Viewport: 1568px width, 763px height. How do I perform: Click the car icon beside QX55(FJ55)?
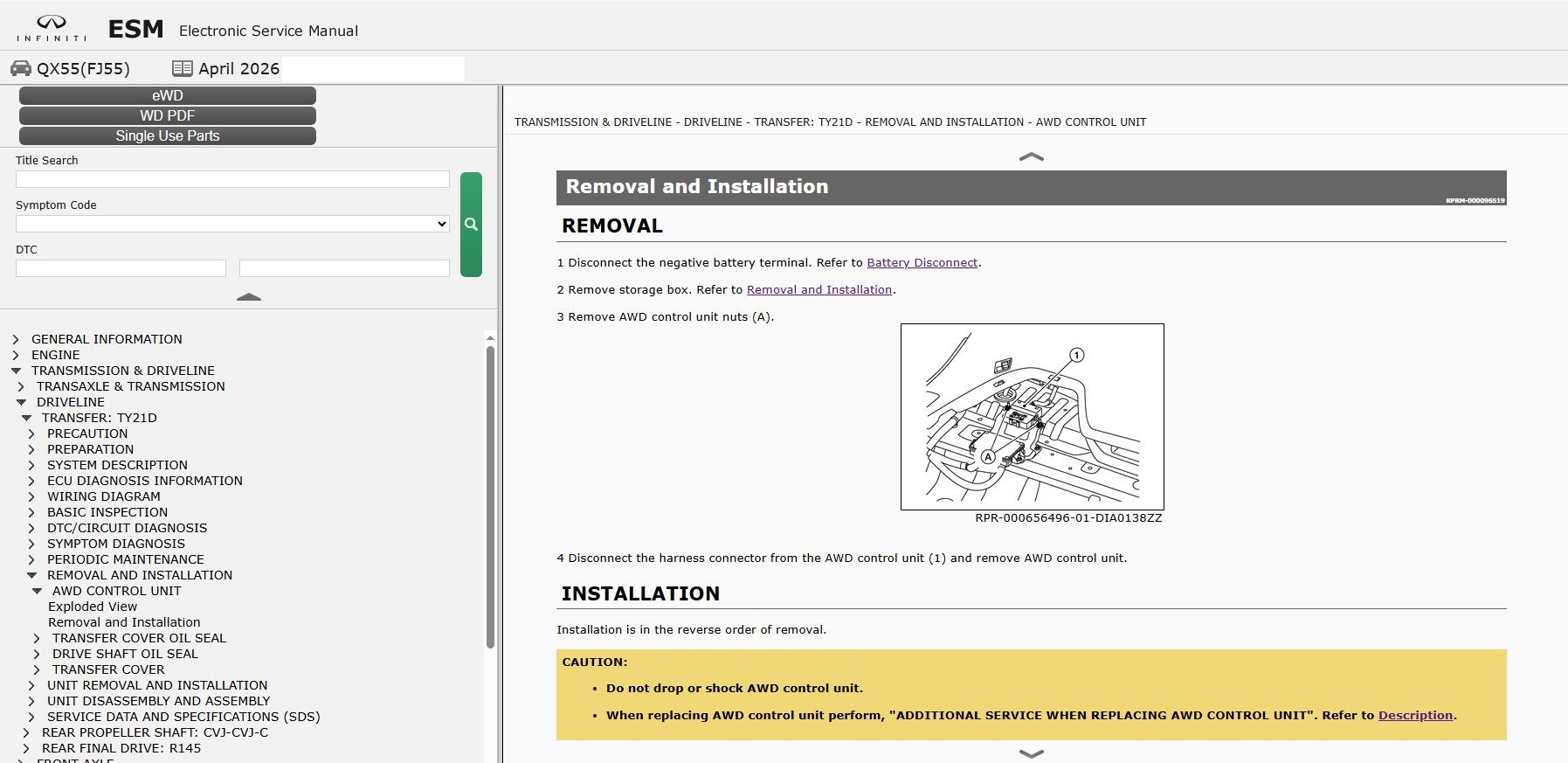point(20,68)
